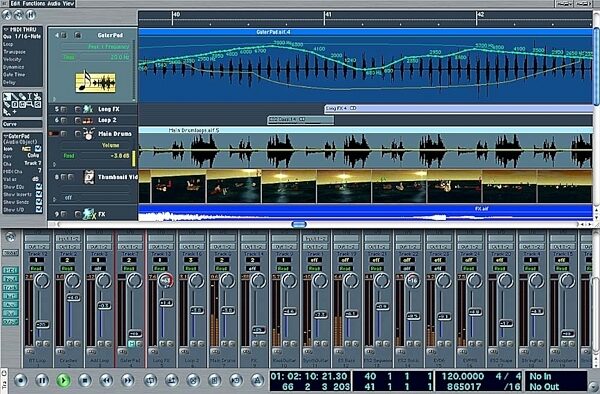Image resolution: width=600 pixels, height=394 pixels.
Task: Toggle the record-enable light on Main Drums track
Action: tap(54, 134)
